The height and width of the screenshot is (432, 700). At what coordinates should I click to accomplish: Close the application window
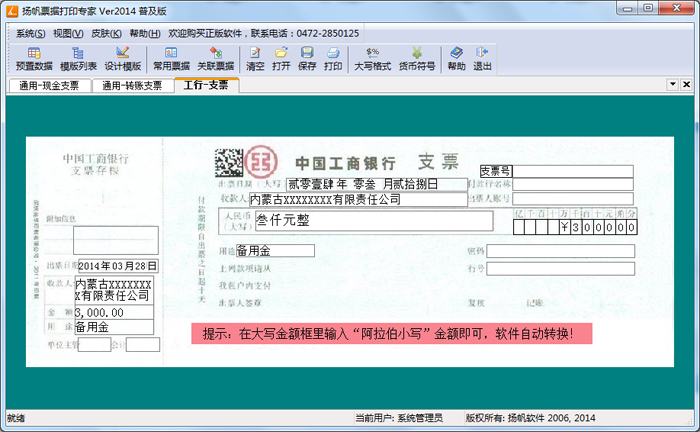(x=677, y=8)
